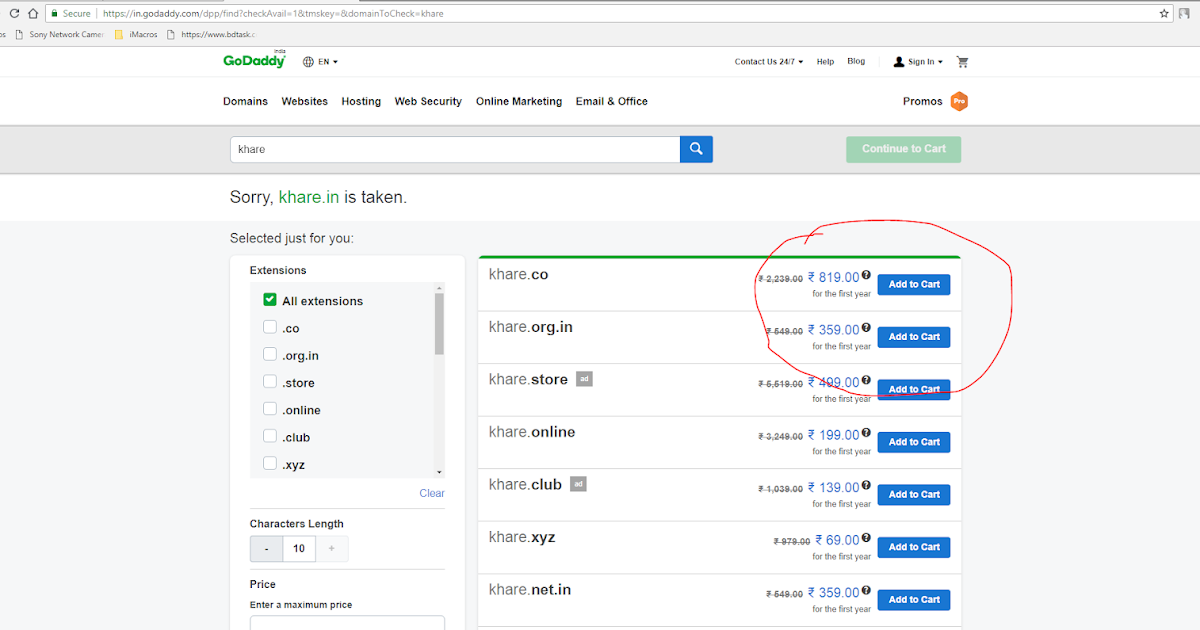Open the Sign In dropdown arrow
The height and width of the screenshot is (630, 1200).
click(x=939, y=61)
